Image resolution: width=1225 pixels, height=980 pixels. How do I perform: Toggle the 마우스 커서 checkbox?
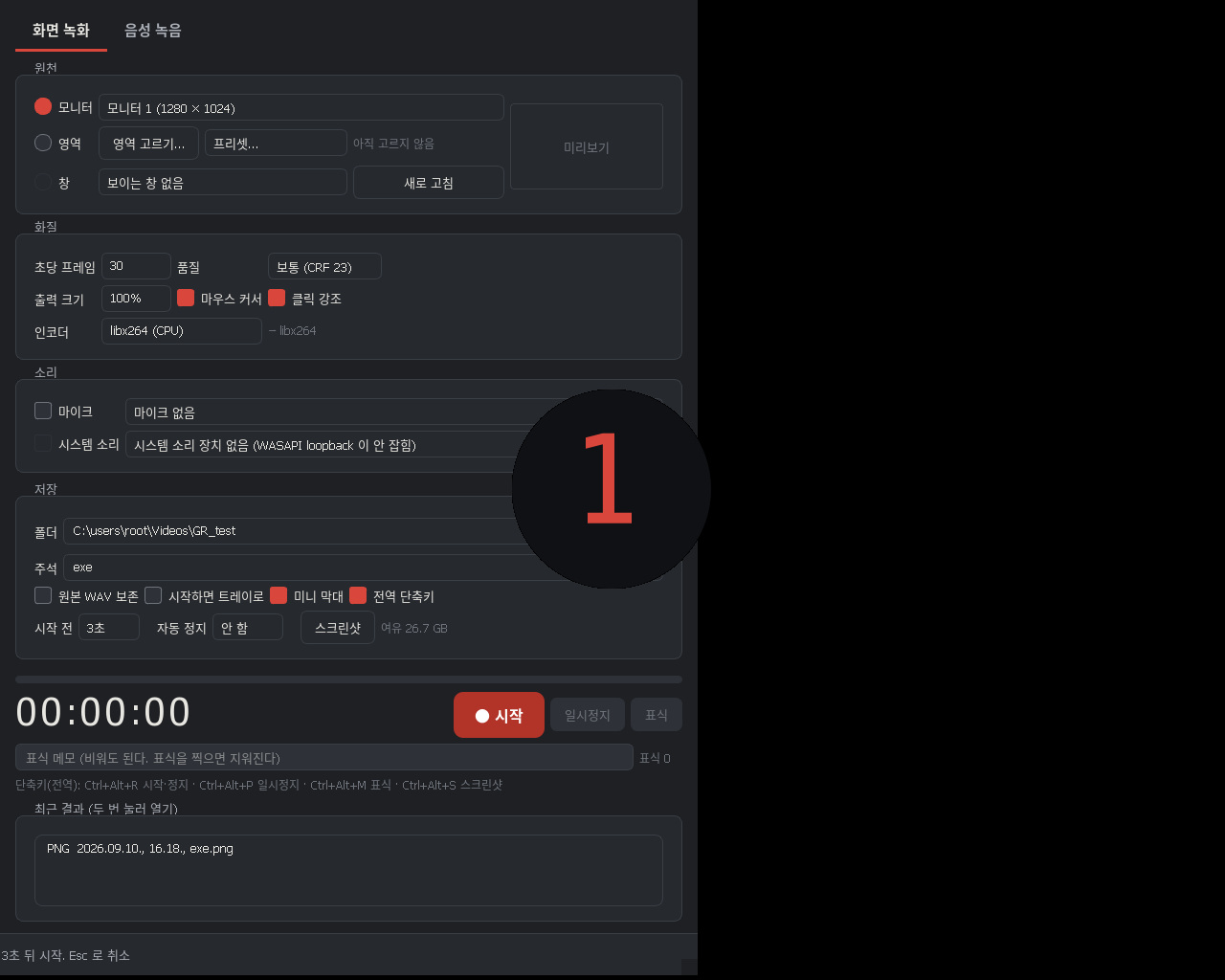click(x=186, y=298)
